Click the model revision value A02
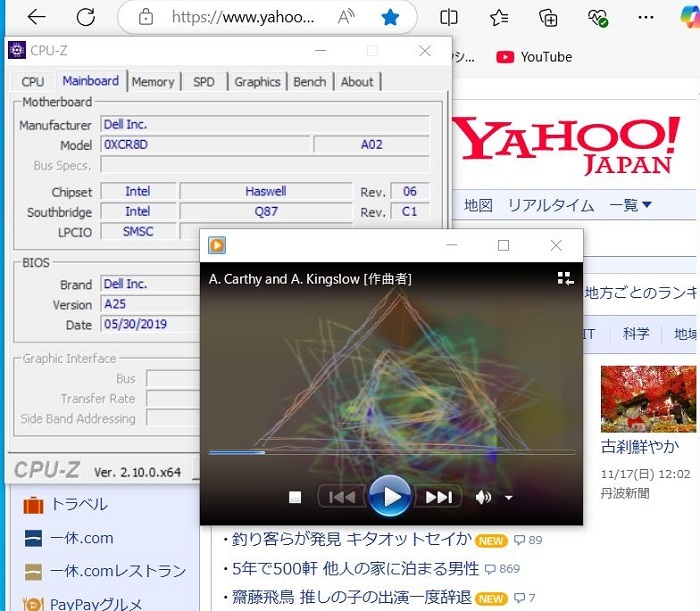The height and width of the screenshot is (611, 700). pyautogui.click(x=371, y=145)
